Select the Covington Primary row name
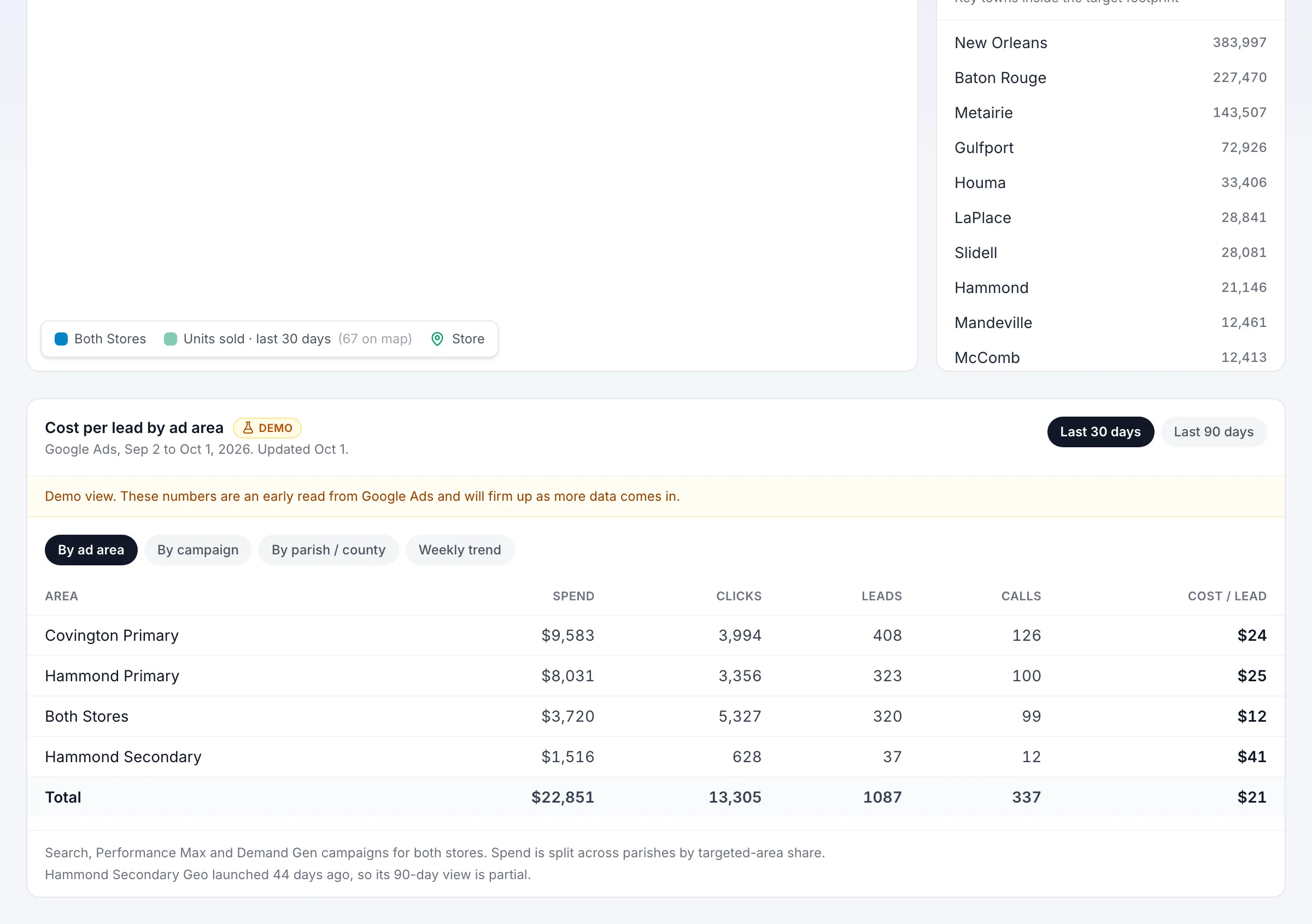The height and width of the screenshot is (924, 1312). (112, 635)
